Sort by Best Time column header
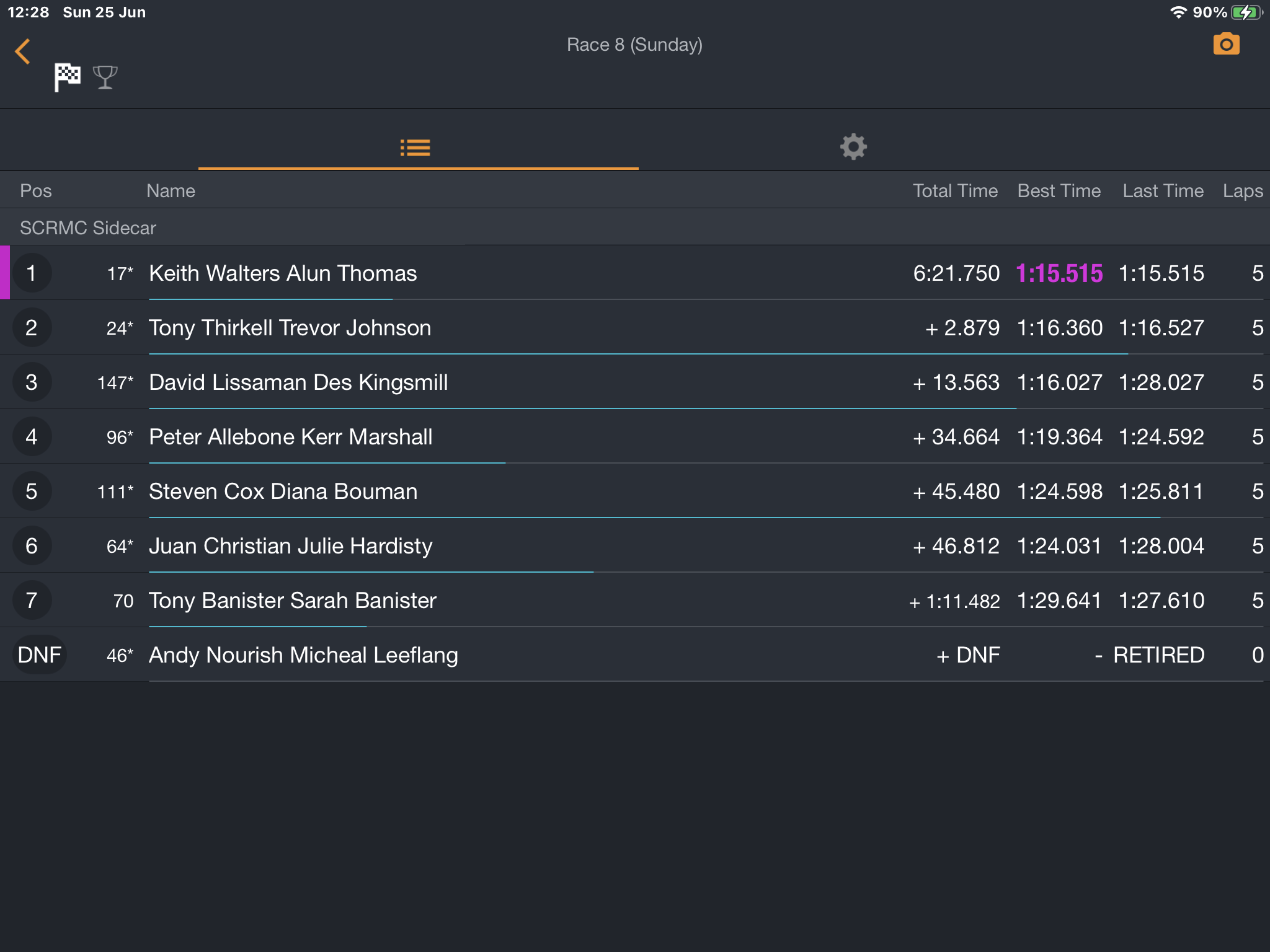The height and width of the screenshot is (952, 1270). 1059,191
